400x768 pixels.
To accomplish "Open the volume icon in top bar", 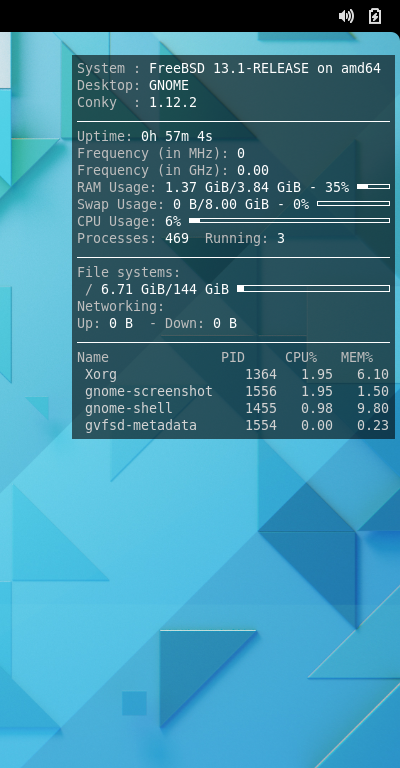I will click(x=346, y=16).
